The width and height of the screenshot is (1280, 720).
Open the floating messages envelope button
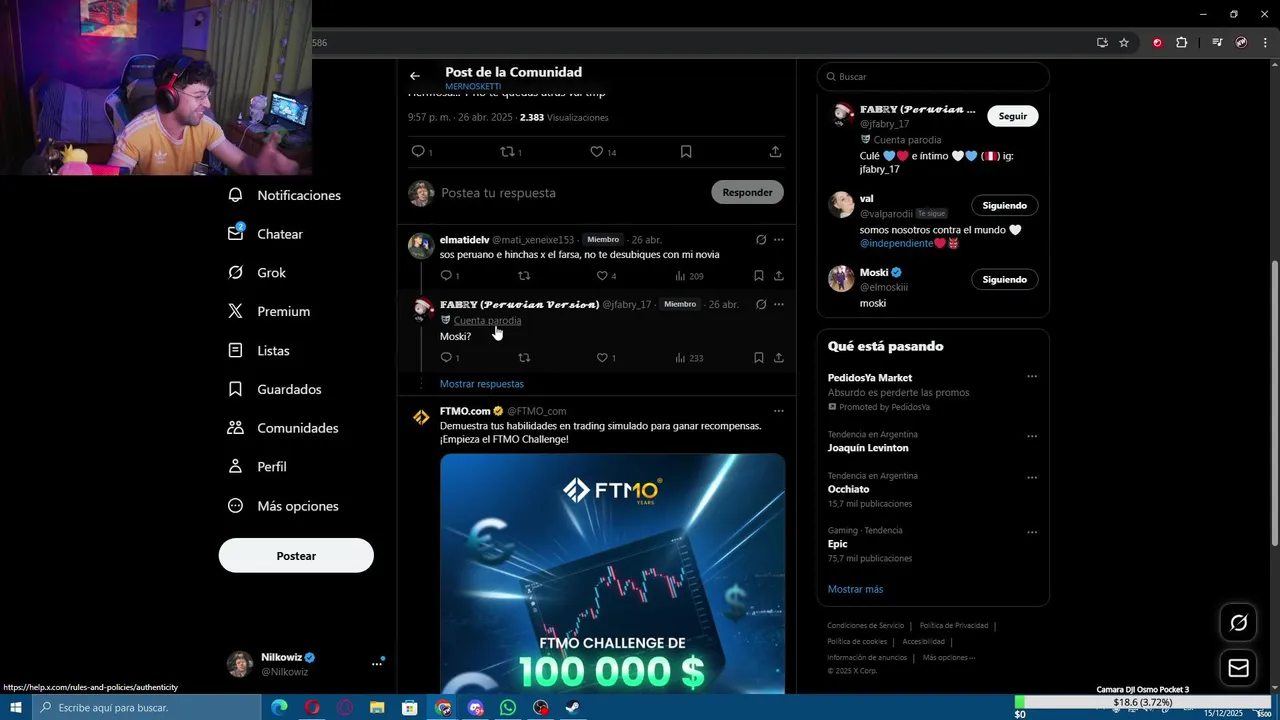point(1238,668)
